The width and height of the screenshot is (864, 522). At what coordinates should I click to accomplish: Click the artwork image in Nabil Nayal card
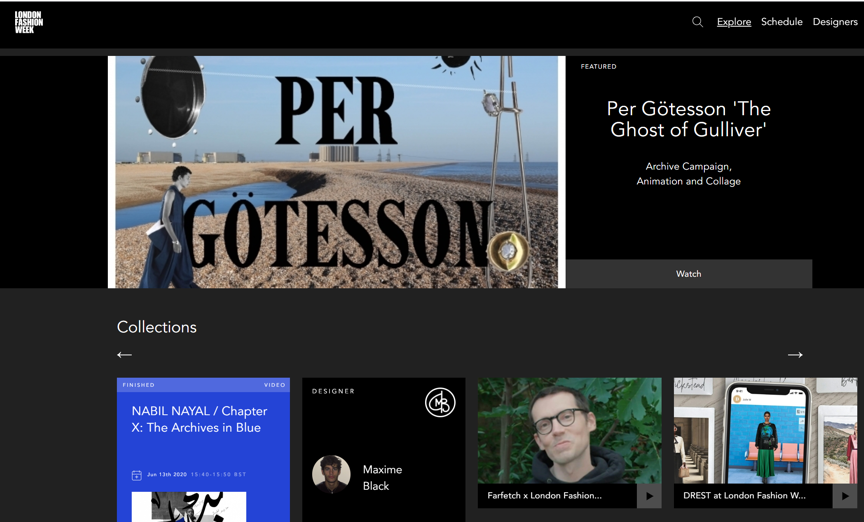point(188,507)
